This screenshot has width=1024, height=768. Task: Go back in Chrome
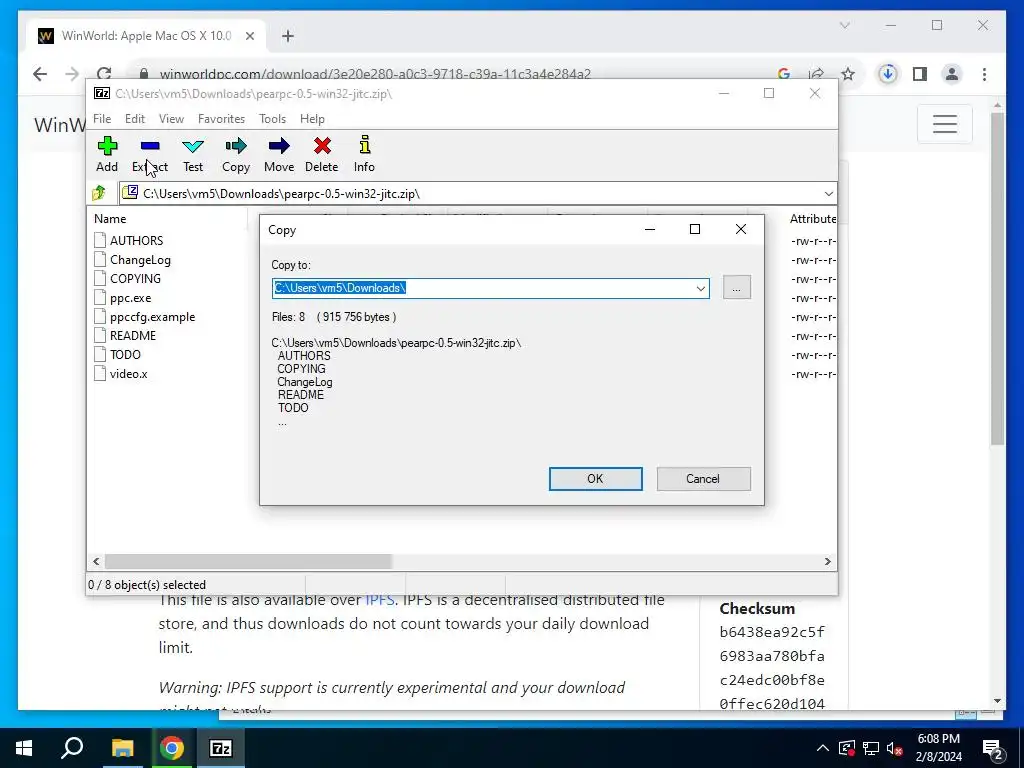point(40,74)
